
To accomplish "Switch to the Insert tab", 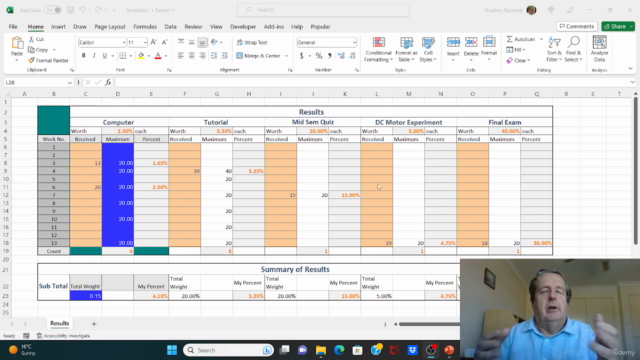I will (58, 27).
